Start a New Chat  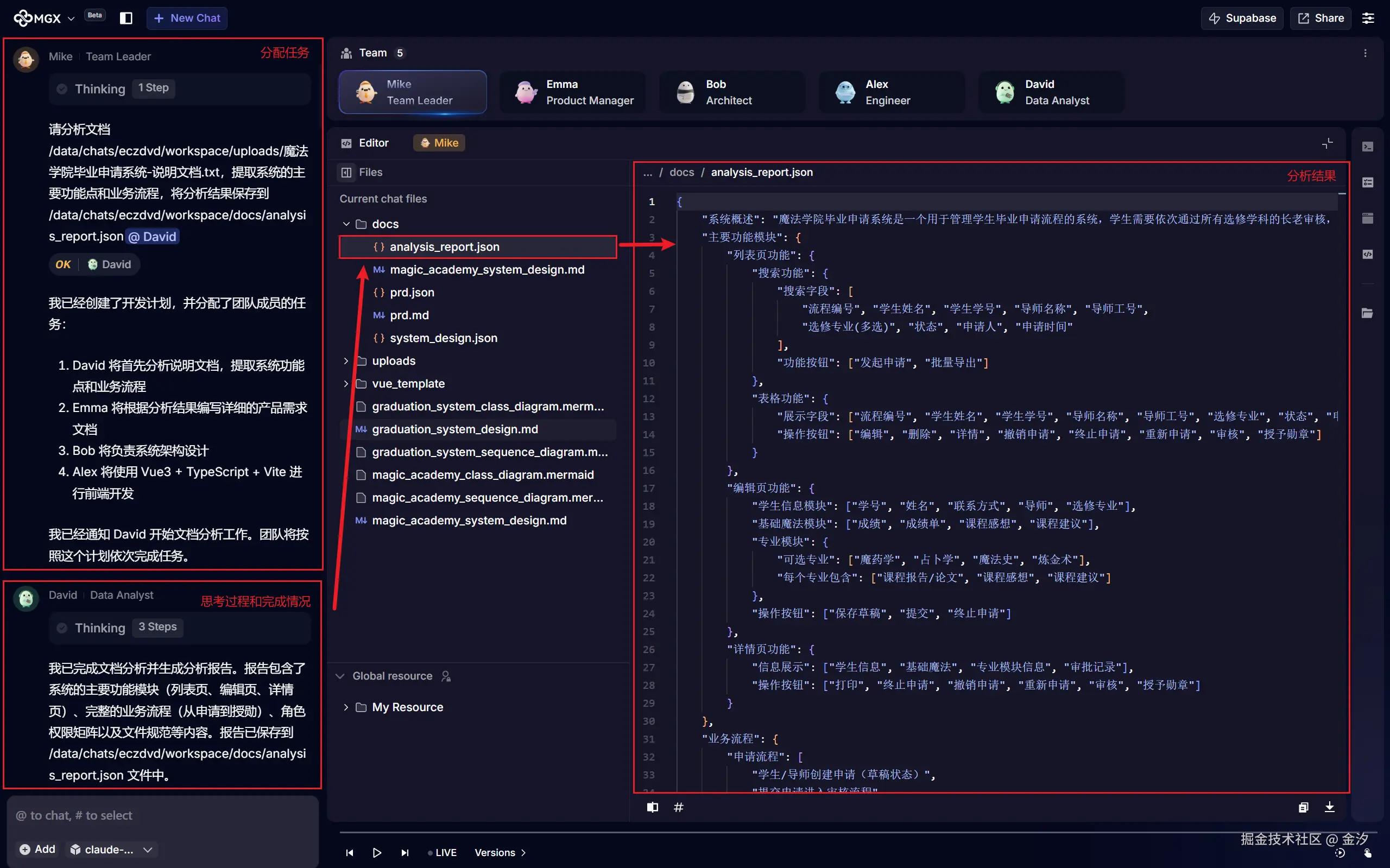pos(187,18)
